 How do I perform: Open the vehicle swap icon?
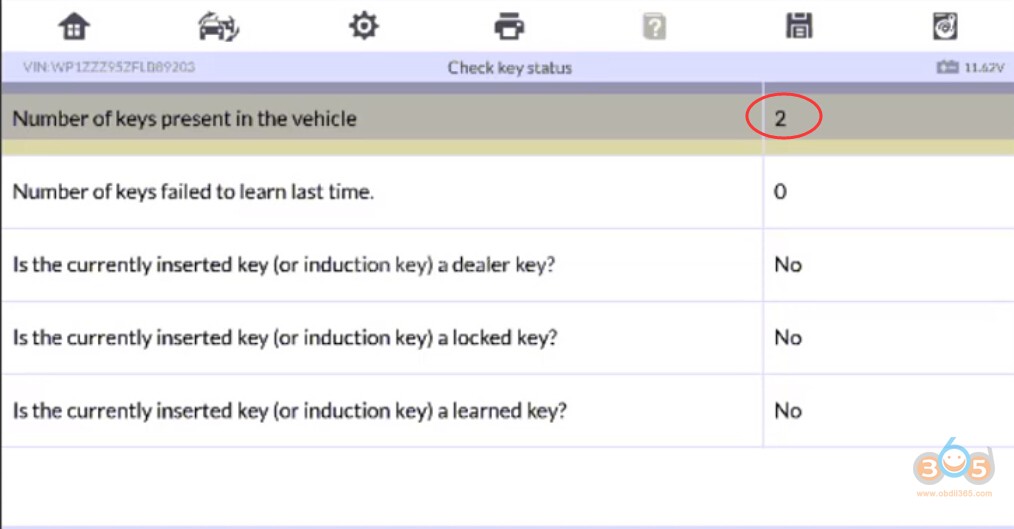tap(218, 26)
